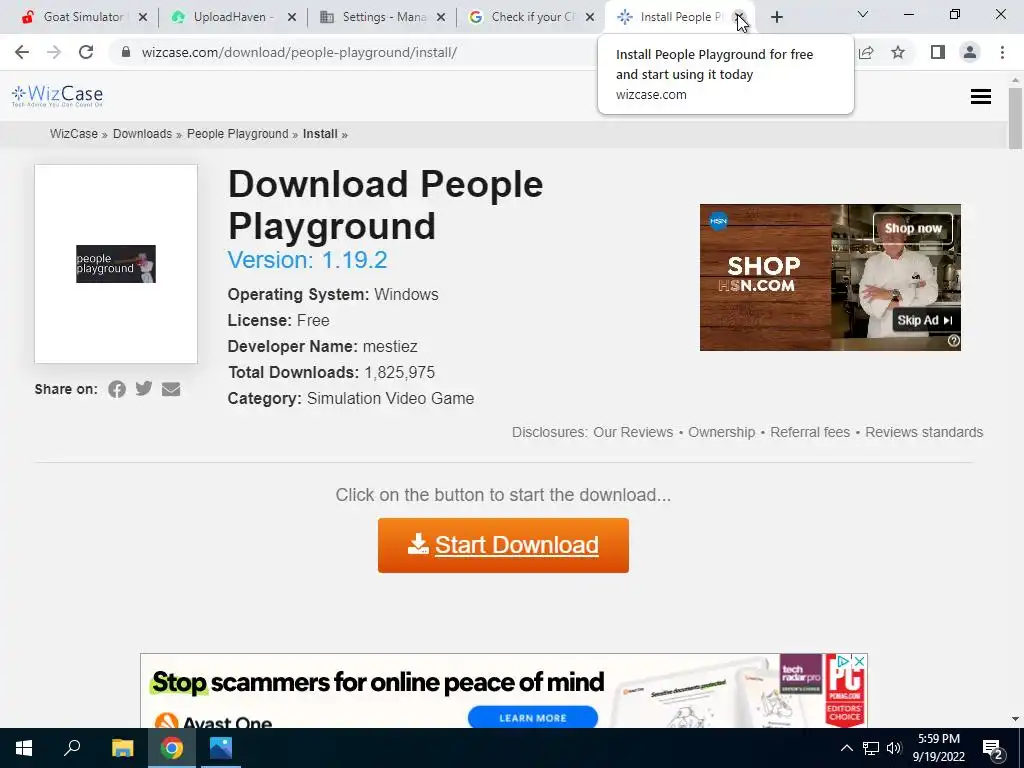The image size is (1024, 768).
Task: Open File Explorer from taskbar
Action: [122, 748]
